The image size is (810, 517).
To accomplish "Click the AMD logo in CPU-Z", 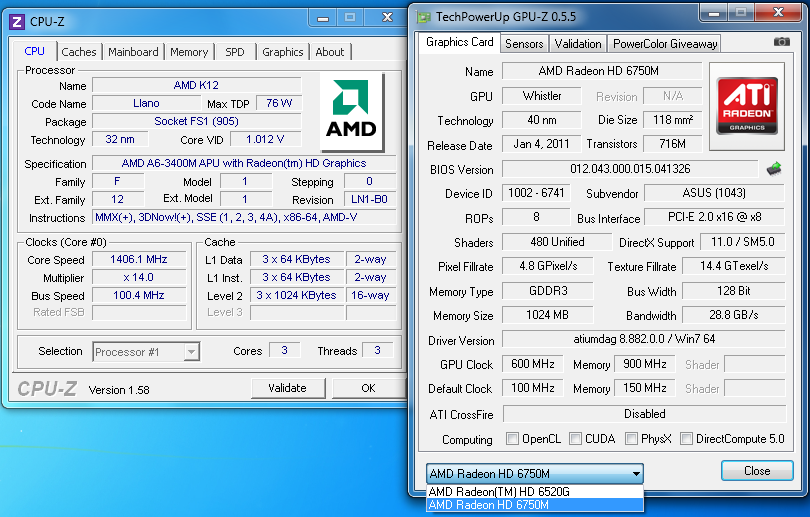I will pyautogui.click(x=352, y=111).
